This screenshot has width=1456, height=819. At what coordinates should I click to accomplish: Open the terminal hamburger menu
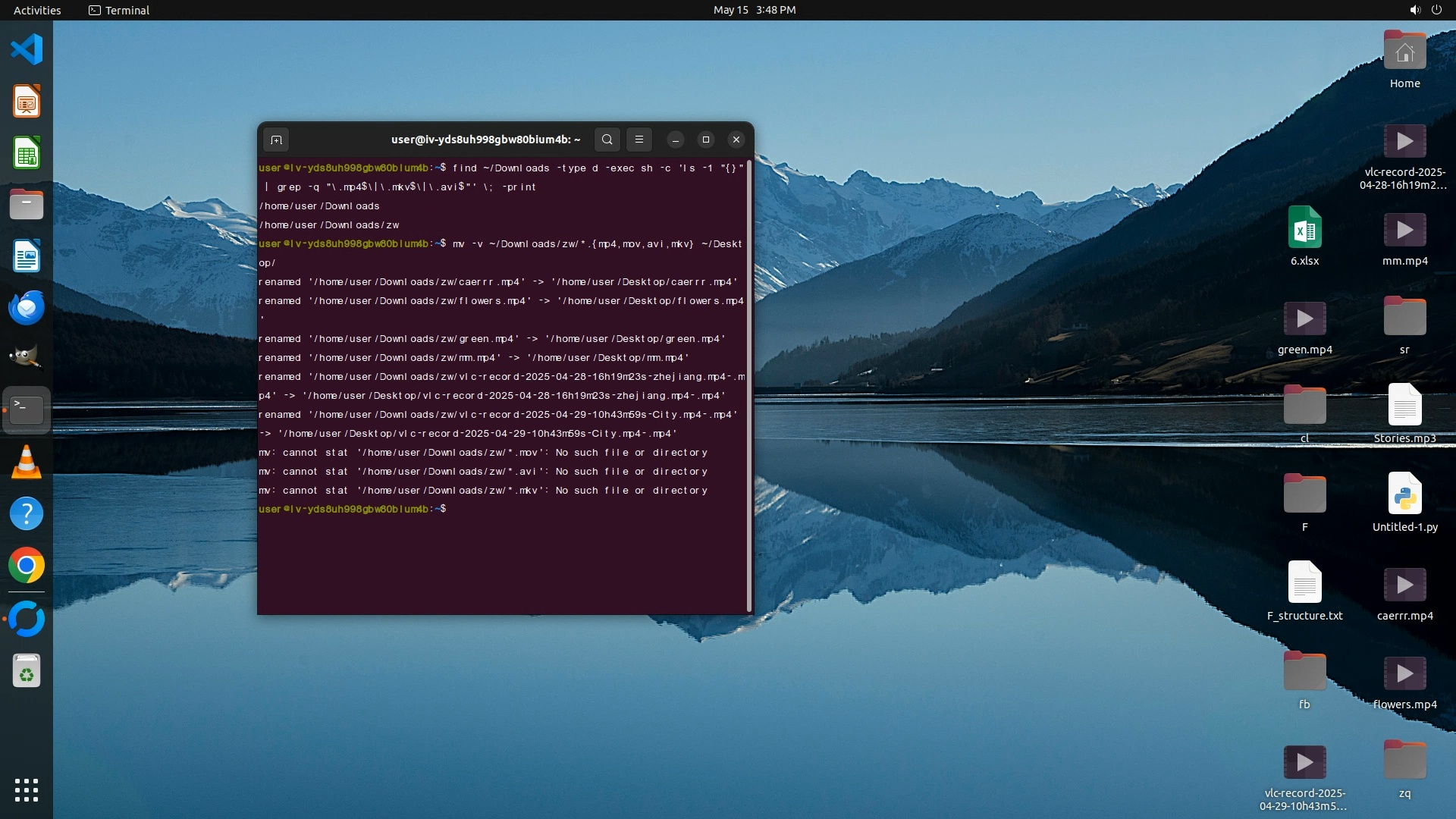pos(639,140)
